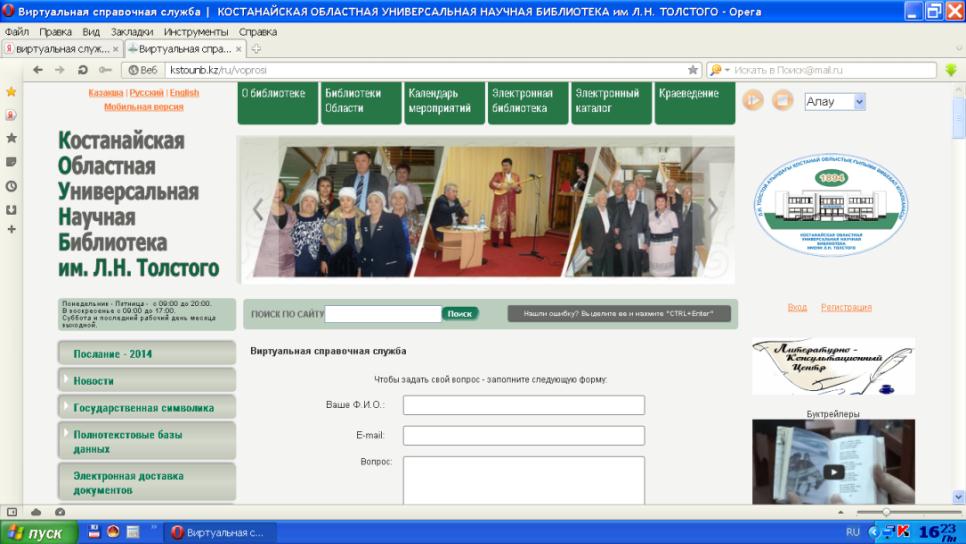Open the history clock panel in sidebar
Image resolution: width=966 pixels, height=544 pixels.
(11, 186)
